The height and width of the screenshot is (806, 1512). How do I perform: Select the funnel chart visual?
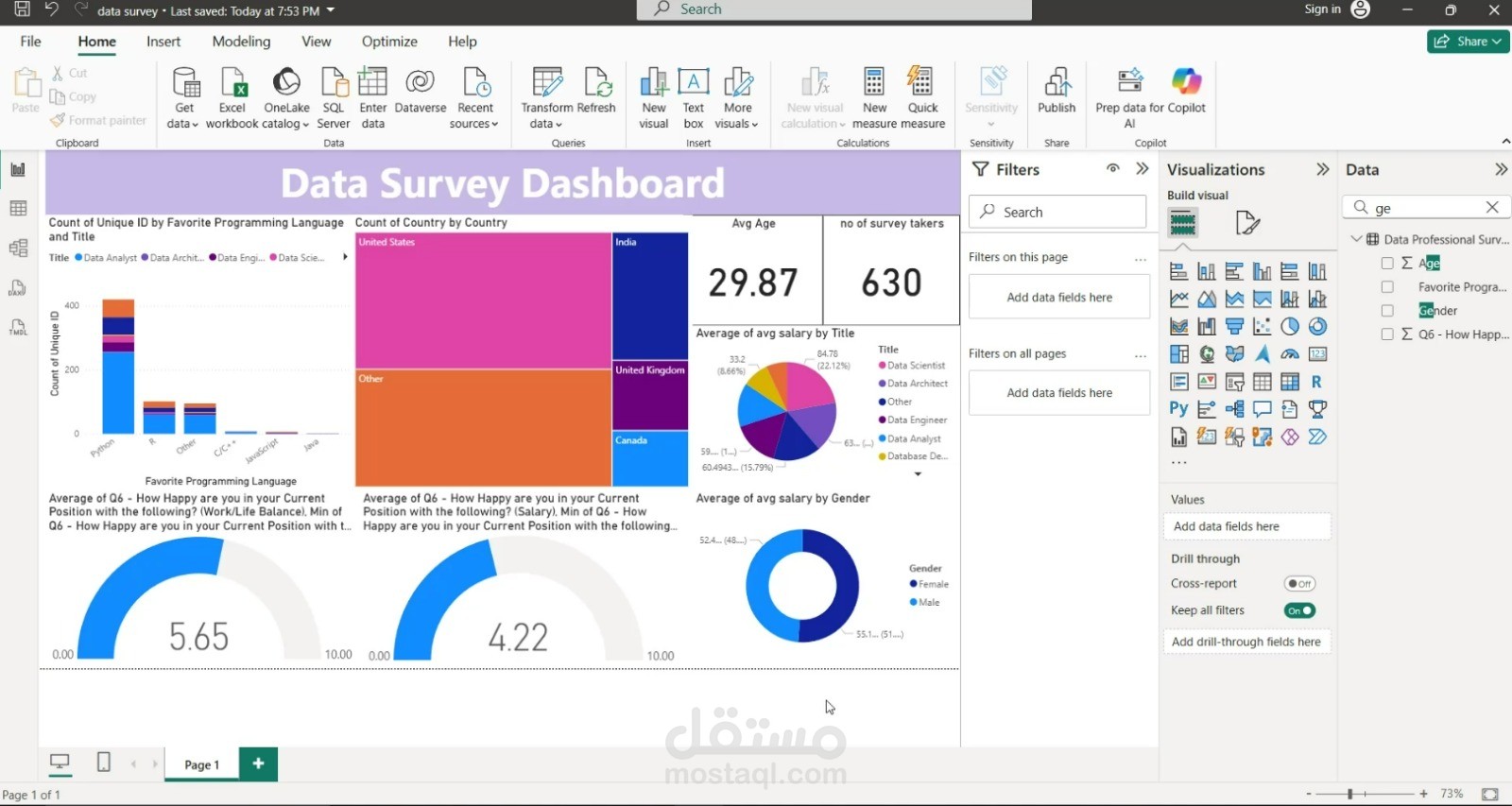coord(1234,327)
